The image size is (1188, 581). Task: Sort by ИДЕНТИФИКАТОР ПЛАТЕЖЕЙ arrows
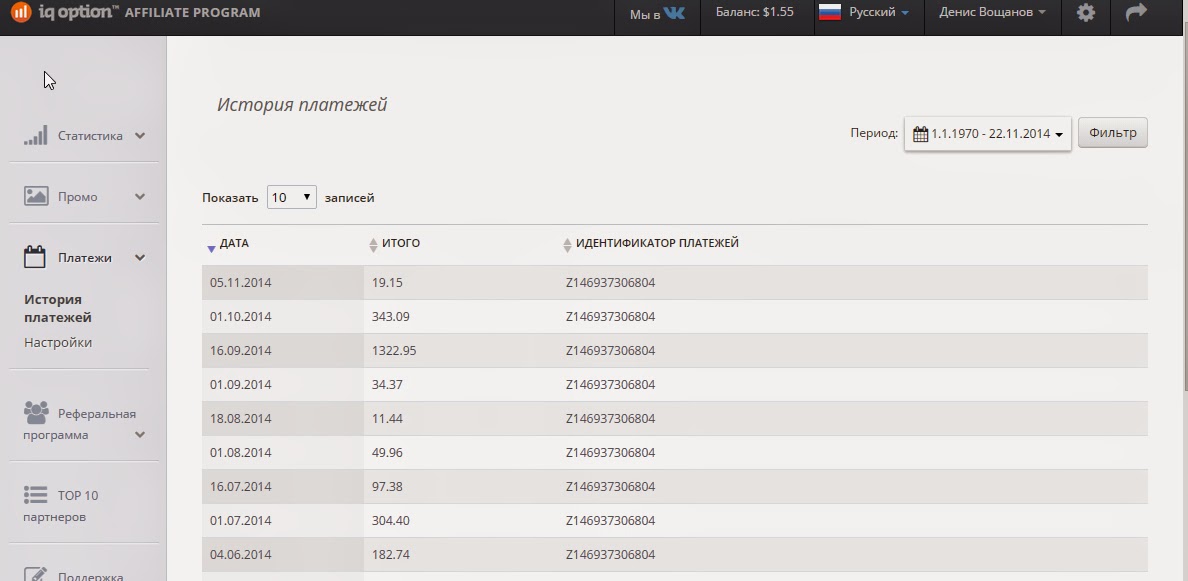point(567,245)
